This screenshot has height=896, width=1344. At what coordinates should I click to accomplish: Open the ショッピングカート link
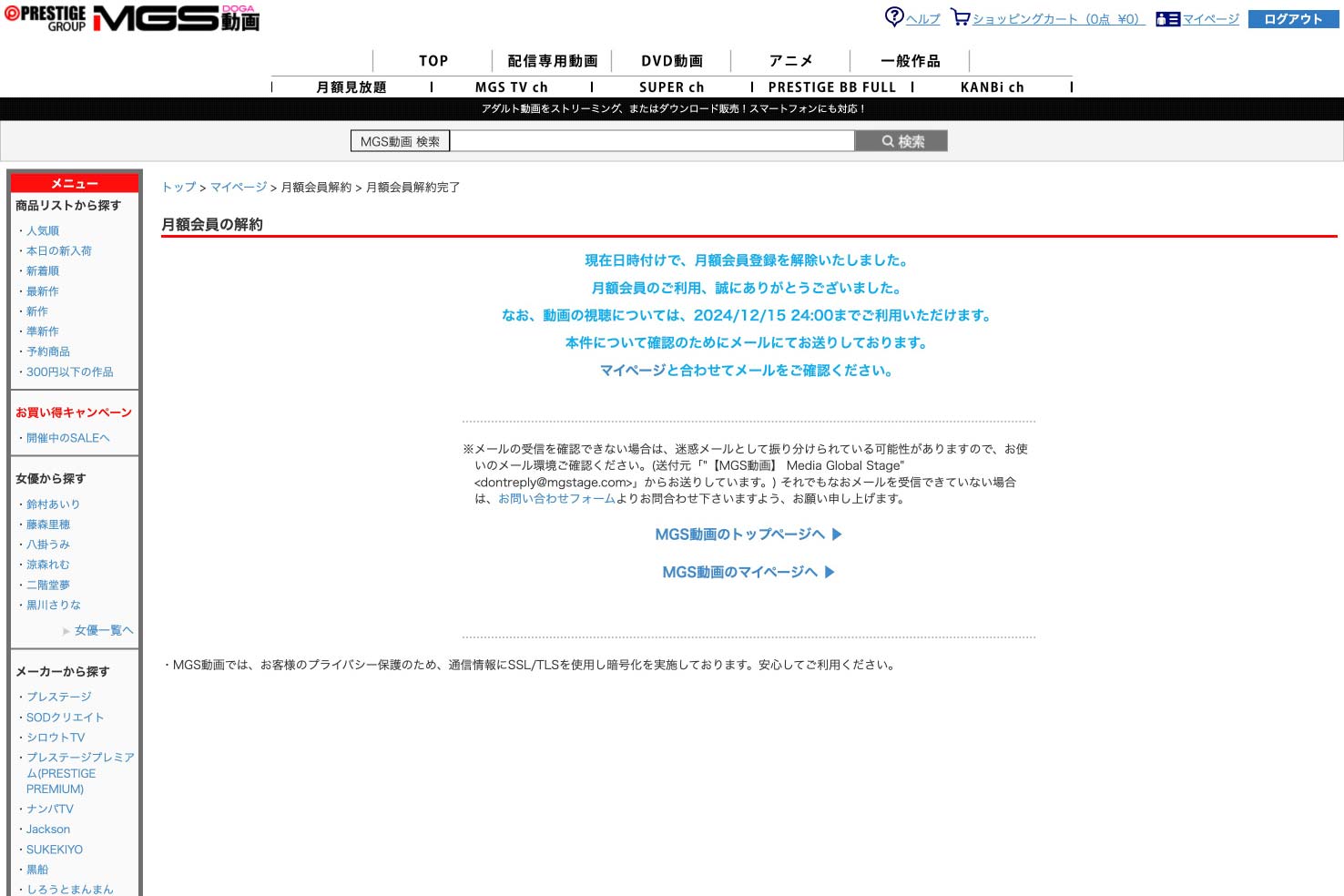click(1058, 19)
